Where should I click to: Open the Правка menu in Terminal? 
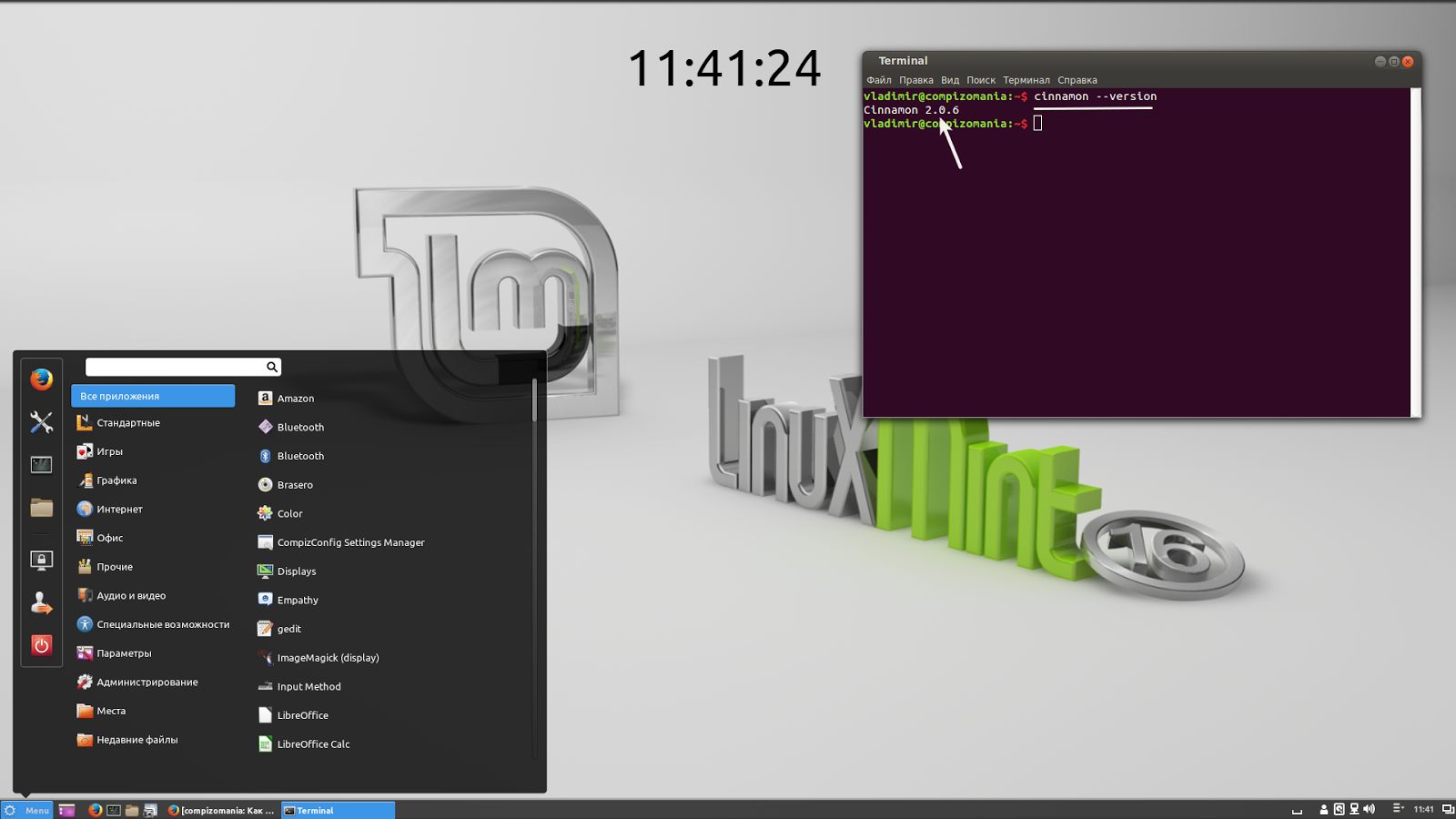tap(916, 80)
